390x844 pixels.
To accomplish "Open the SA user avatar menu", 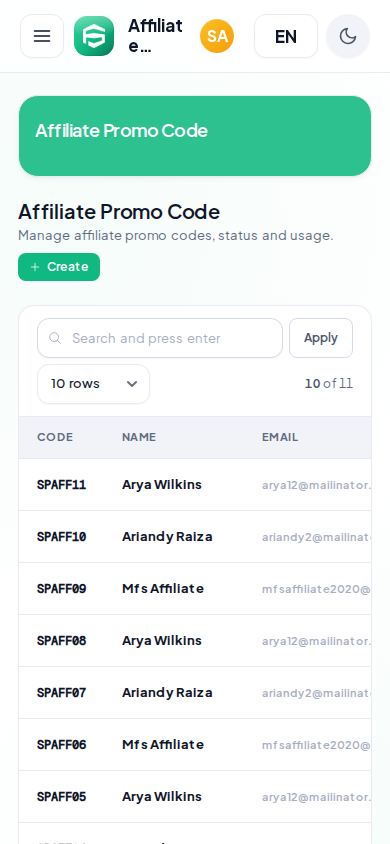I will (217, 36).
